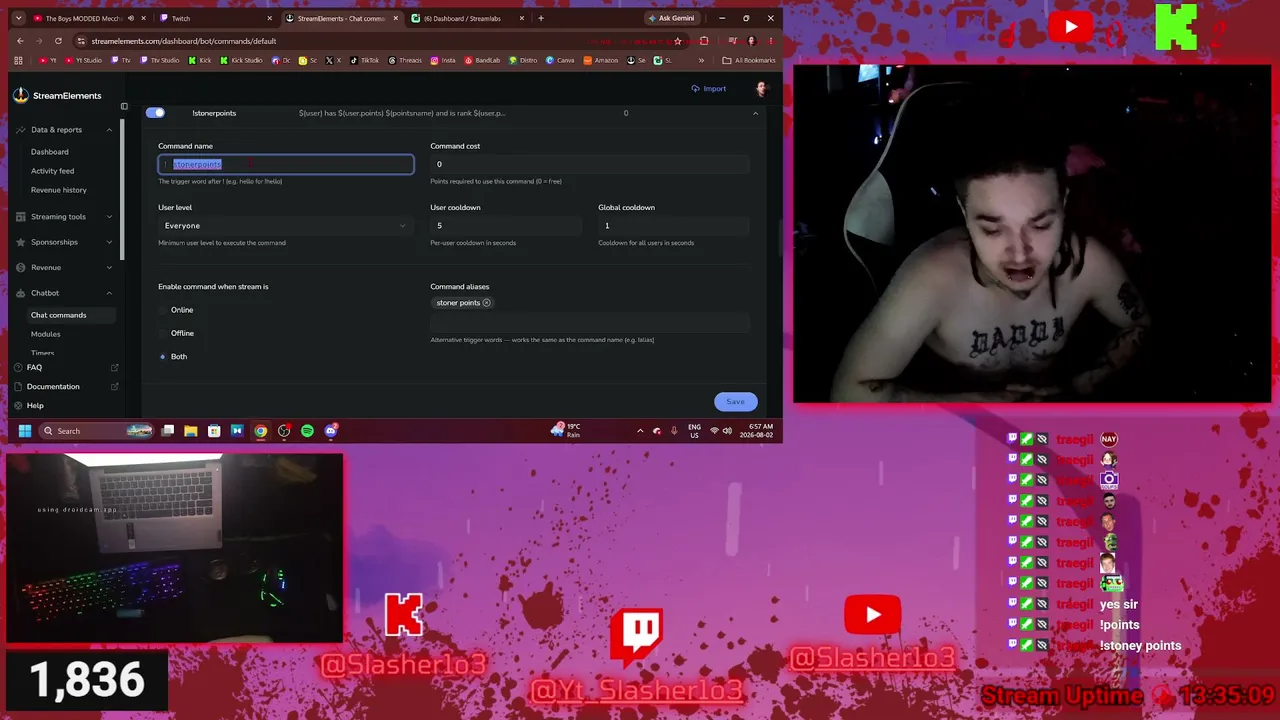Click the address bar URL
Image resolution: width=1280 pixels, height=720 pixels.
(x=183, y=41)
